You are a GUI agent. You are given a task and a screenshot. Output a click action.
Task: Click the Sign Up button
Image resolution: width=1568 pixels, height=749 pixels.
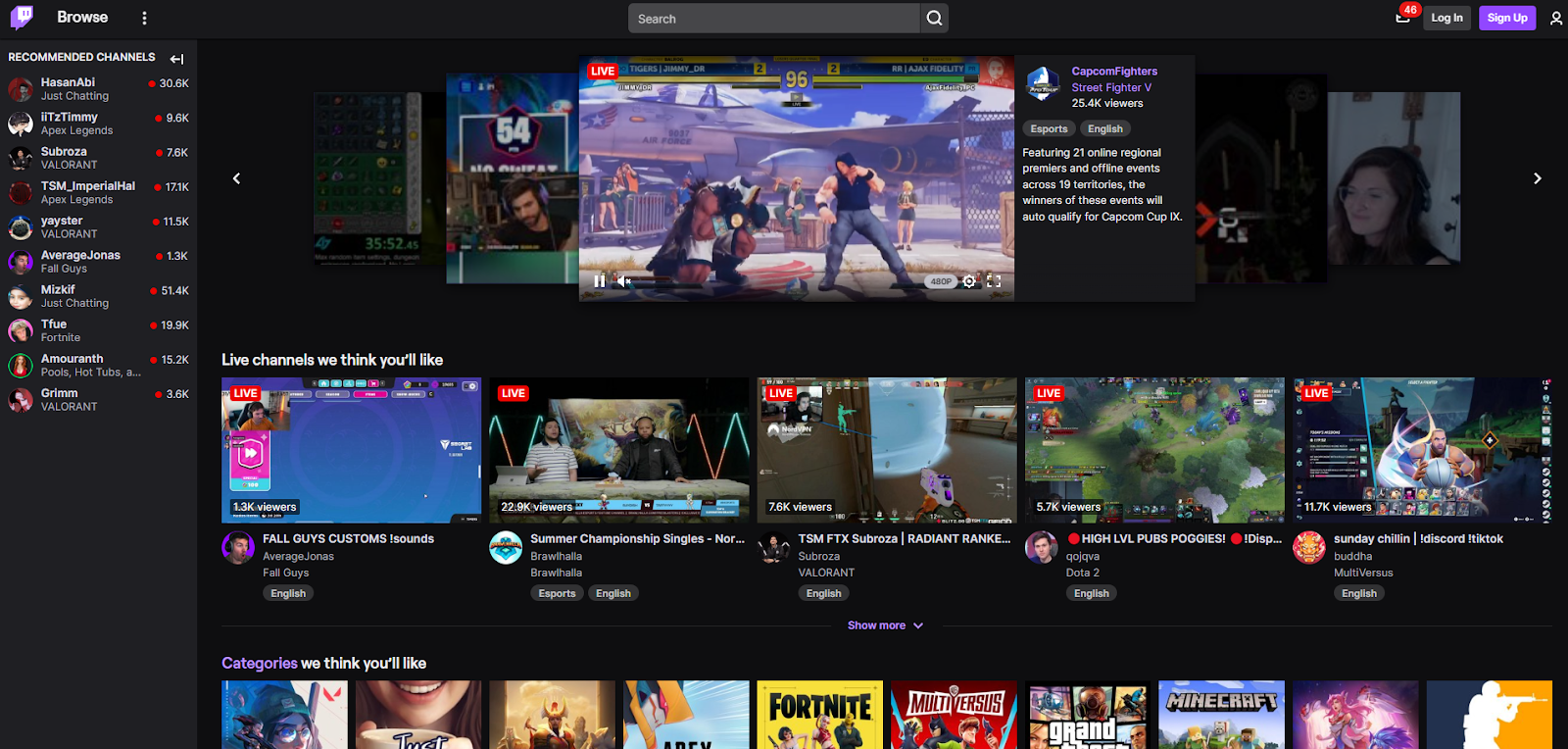click(1507, 18)
